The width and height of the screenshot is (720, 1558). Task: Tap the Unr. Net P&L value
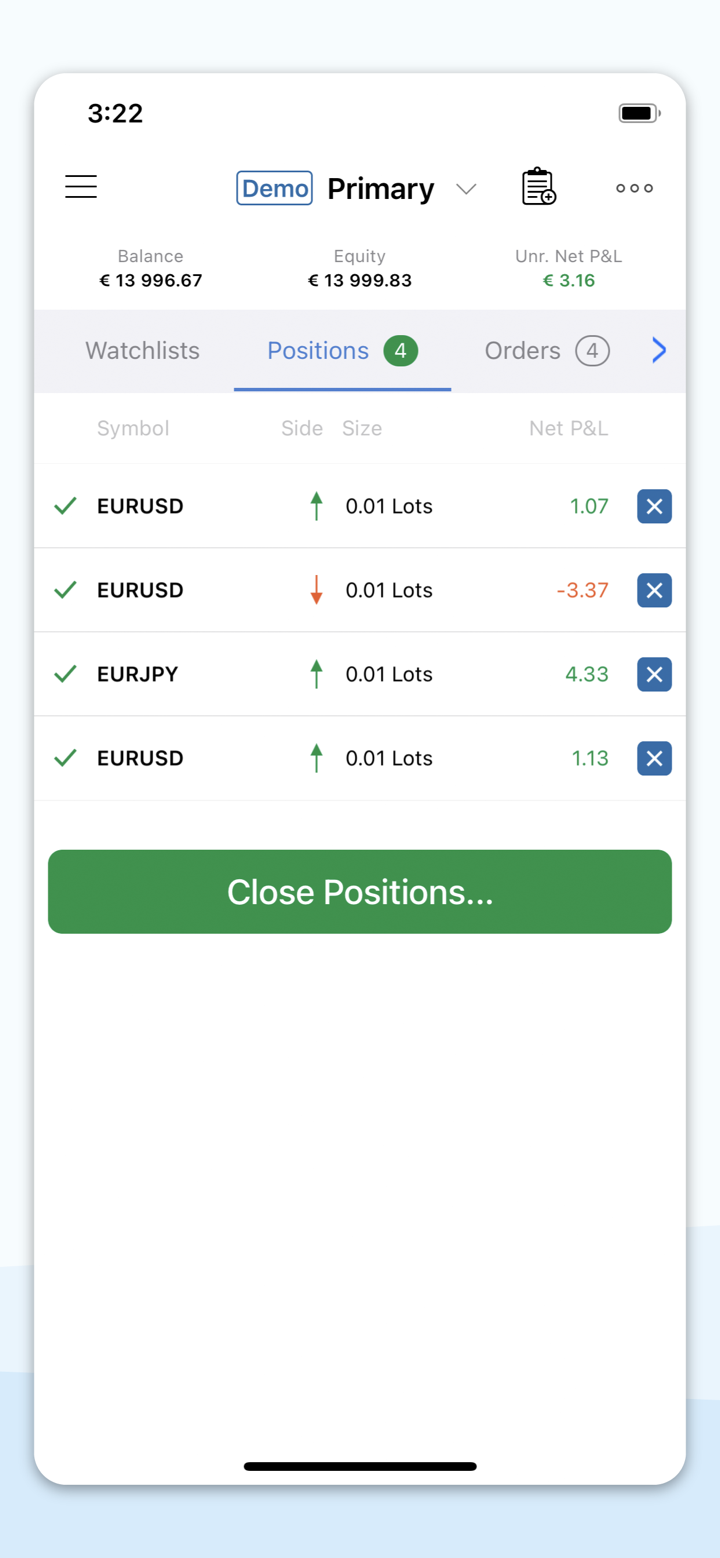[568, 281]
